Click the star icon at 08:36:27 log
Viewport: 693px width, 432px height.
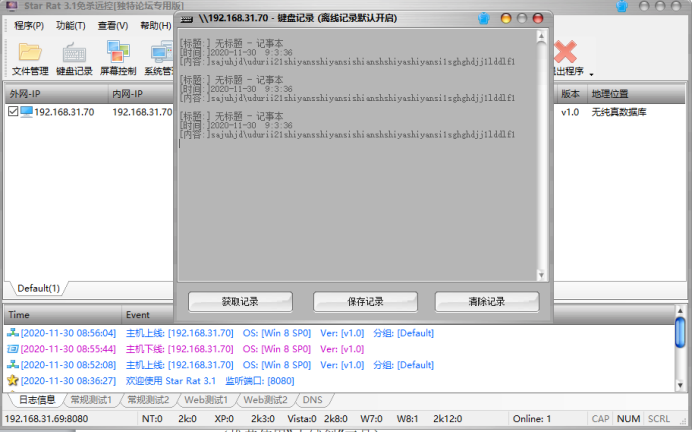tap(13, 380)
